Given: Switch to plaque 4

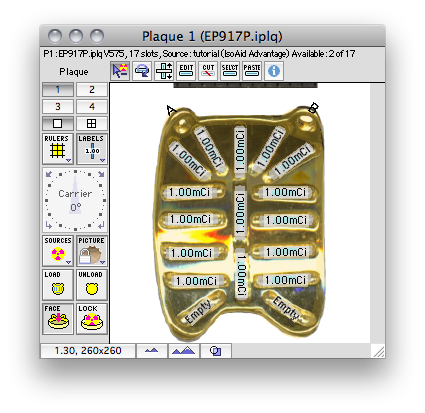Looking at the screenshot, I should [x=92, y=107].
